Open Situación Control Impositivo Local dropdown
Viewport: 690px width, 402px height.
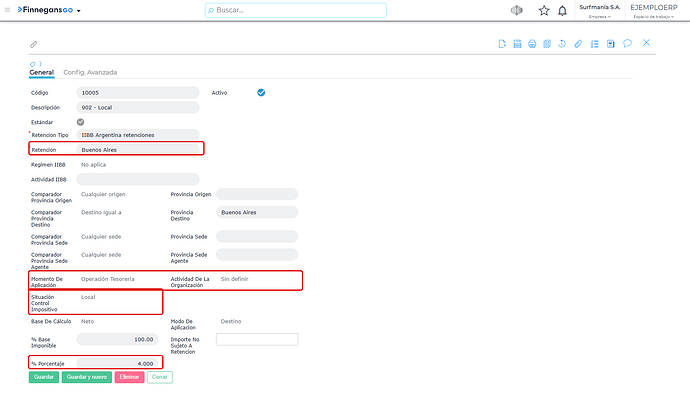(88, 297)
